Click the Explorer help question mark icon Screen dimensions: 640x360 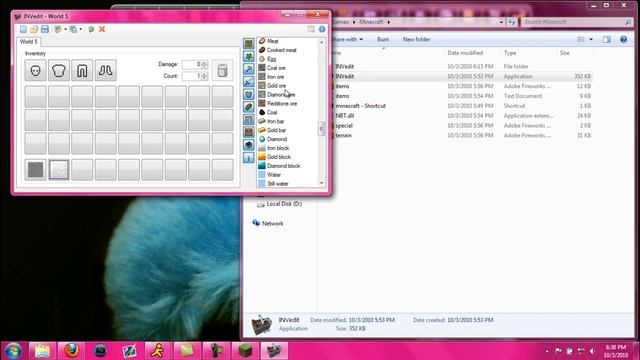tap(623, 40)
